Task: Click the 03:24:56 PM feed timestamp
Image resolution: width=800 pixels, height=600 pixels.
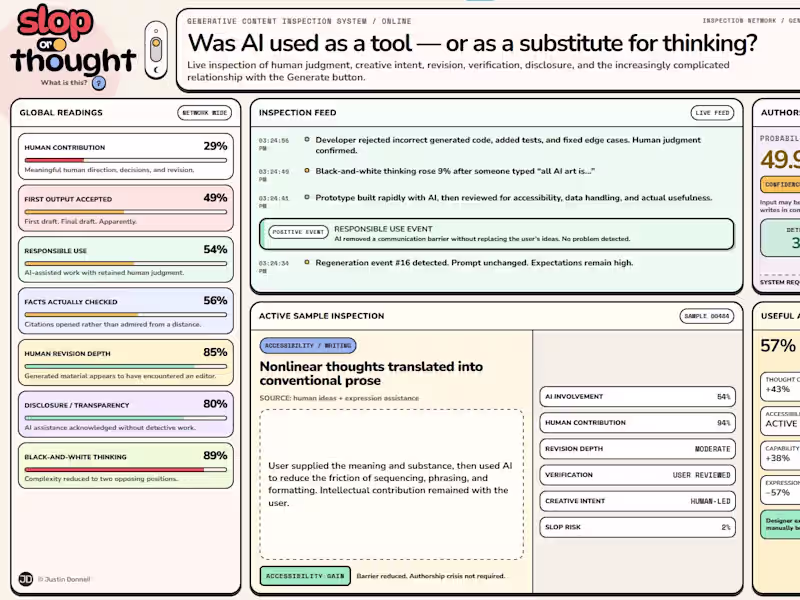Action: tap(273, 144)
